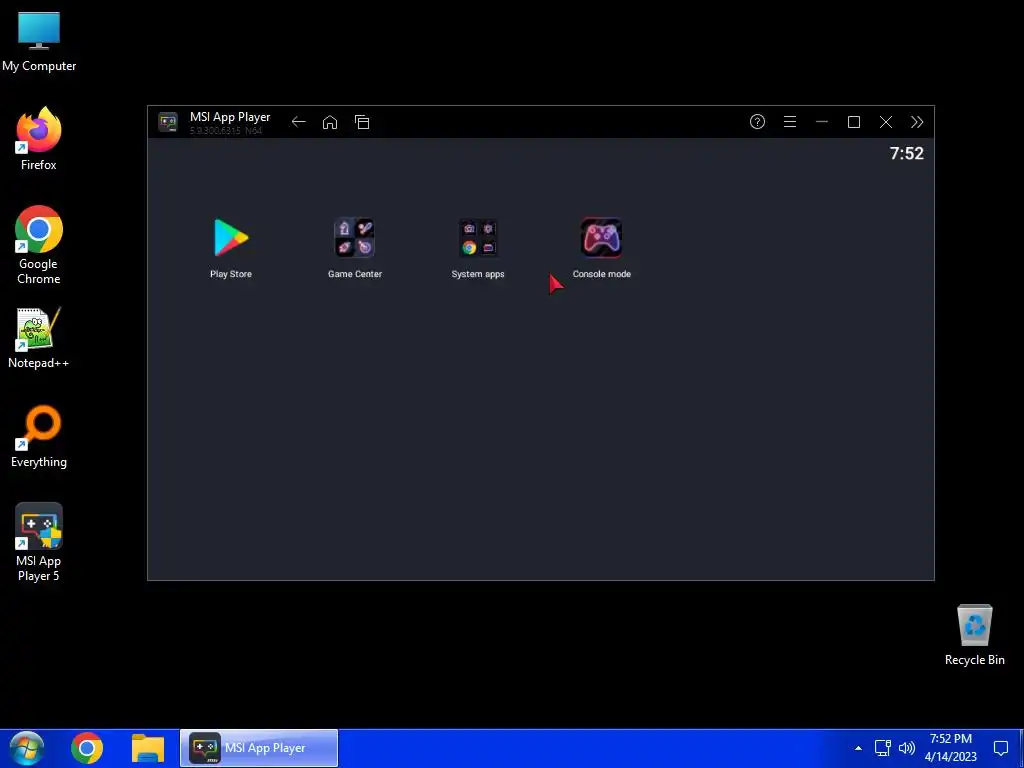Expand the App Player side toolbar
The width and height of the screenshot is (1024, 768).
click(x=917, y=122)
